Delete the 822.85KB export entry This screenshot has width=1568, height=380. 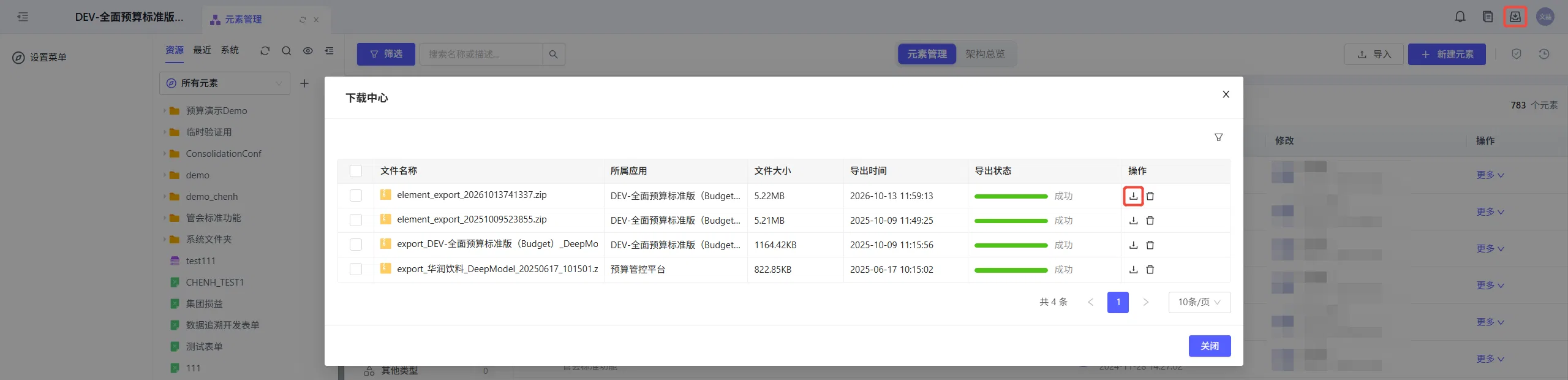(1150, 270)
